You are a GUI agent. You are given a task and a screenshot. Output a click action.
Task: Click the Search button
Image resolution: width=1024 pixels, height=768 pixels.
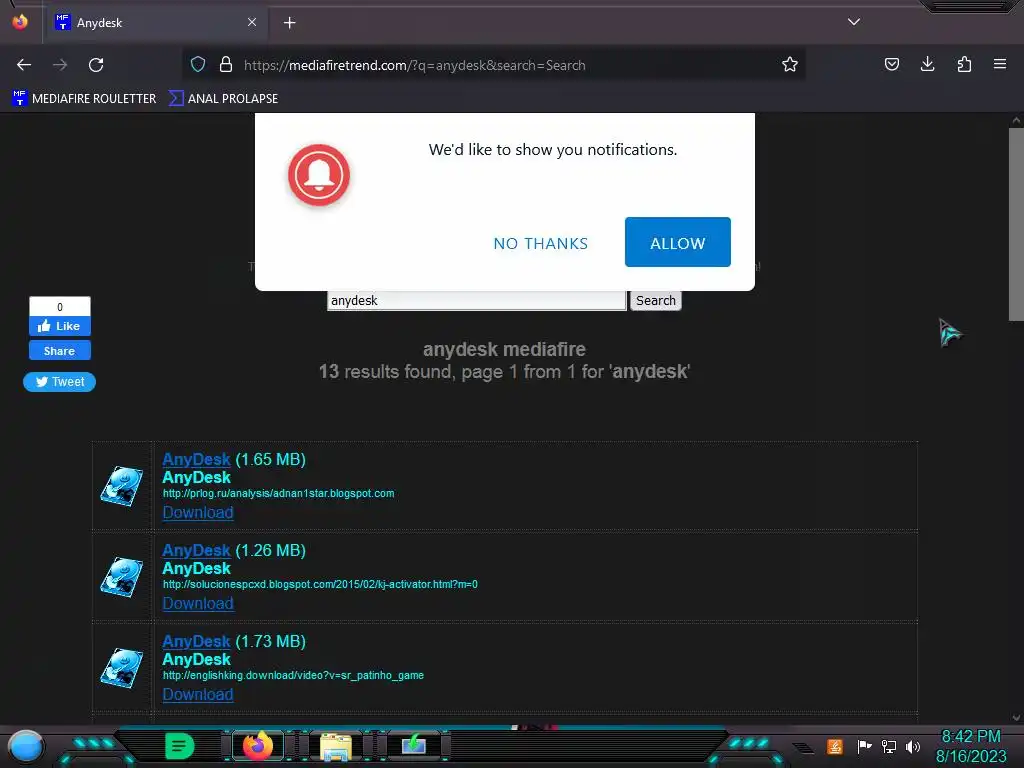coord(656,300)
